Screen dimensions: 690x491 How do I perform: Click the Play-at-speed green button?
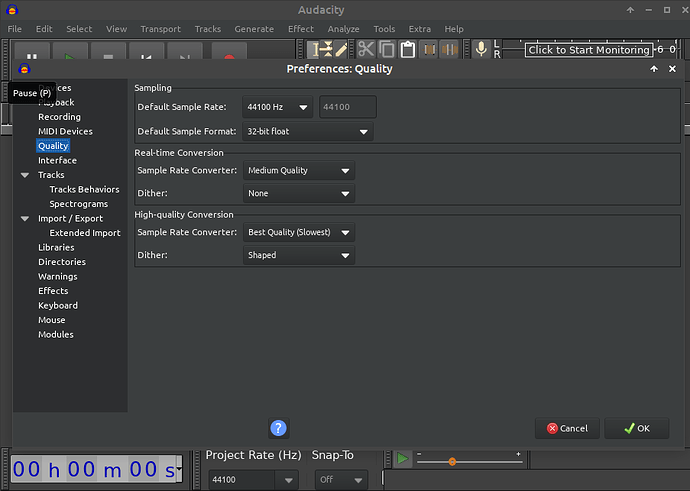point(402,458)
